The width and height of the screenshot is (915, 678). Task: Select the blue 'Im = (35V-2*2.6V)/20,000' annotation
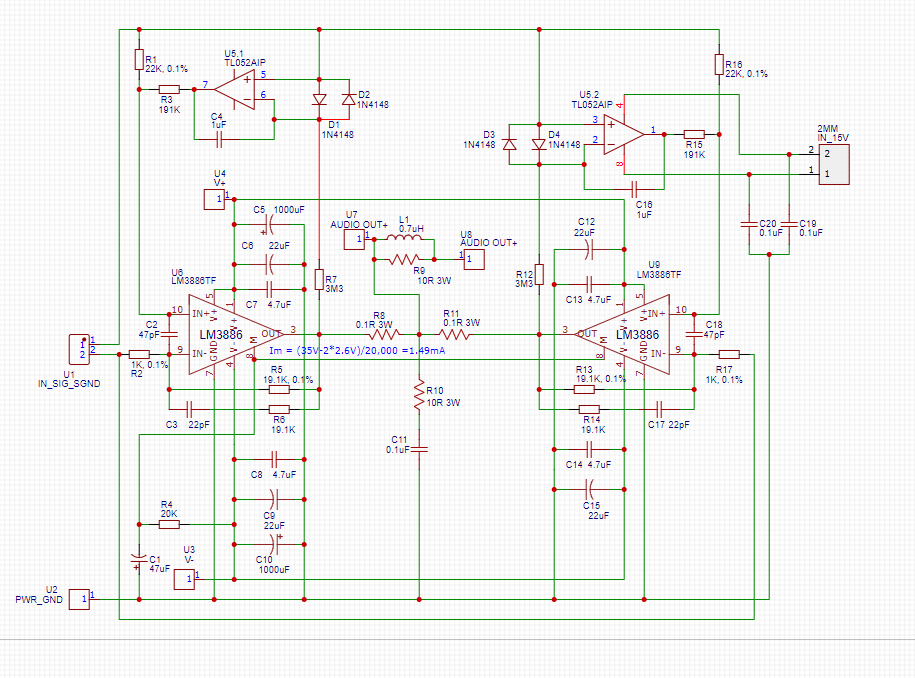[357, 350]
